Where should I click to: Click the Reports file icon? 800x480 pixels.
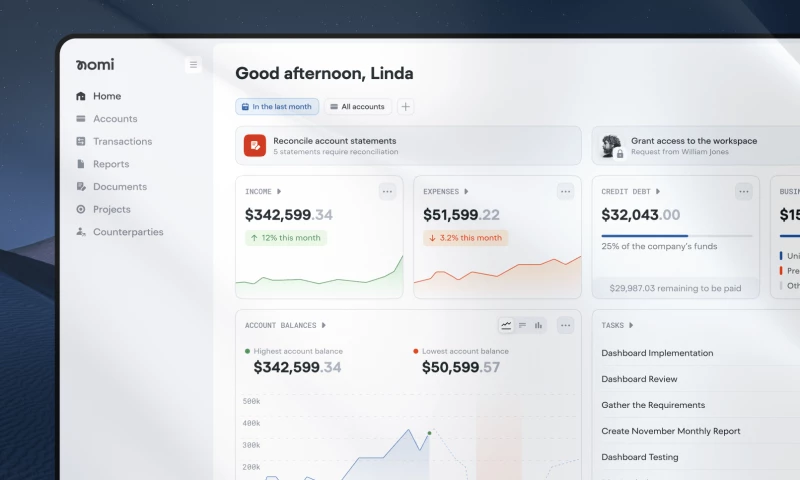tap(81, 164)
